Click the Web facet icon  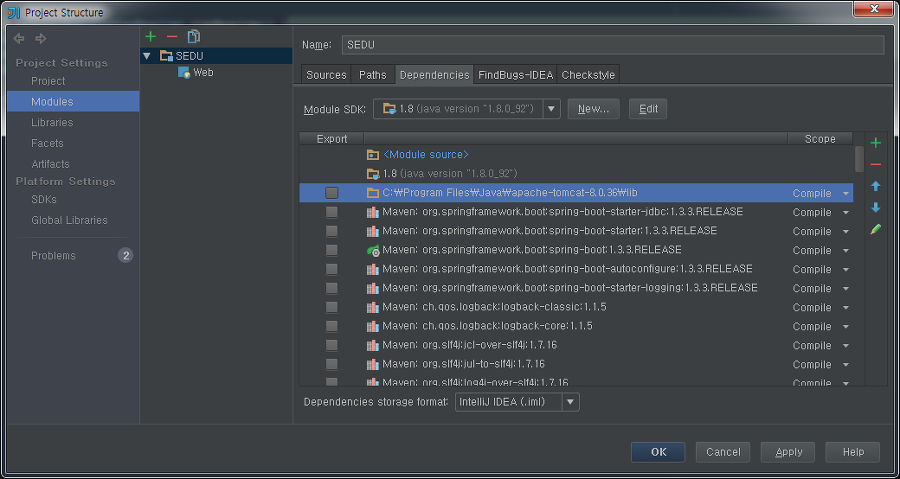184,72
